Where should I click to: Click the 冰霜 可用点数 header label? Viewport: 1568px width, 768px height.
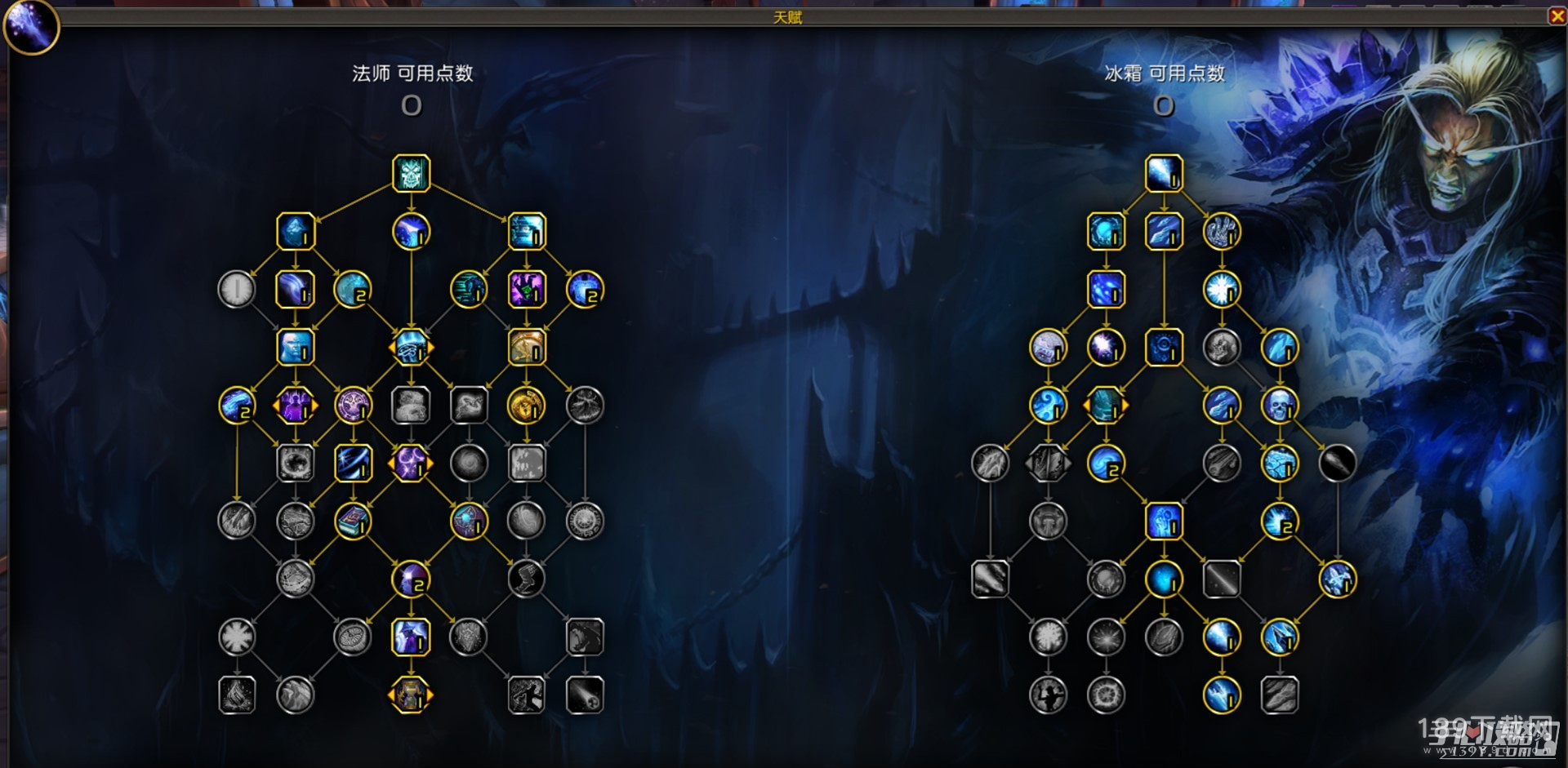click(x=1165, y=73)
